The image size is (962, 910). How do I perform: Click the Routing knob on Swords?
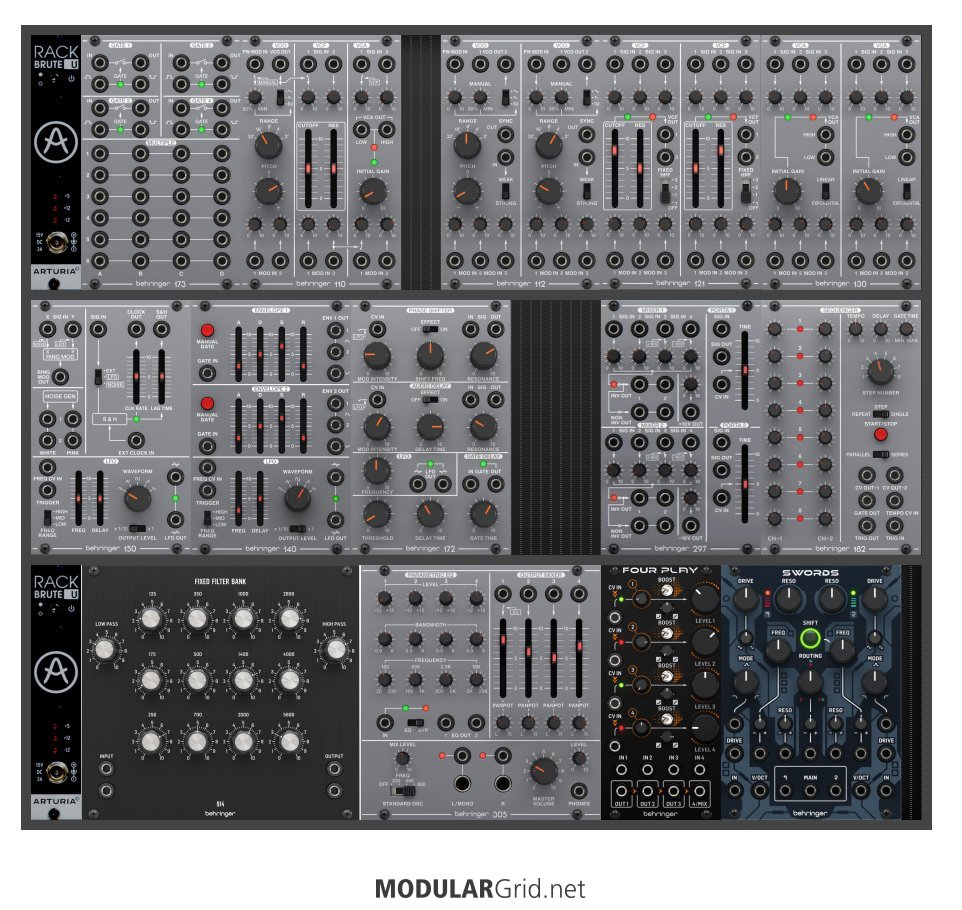pyautogui.click(x=810, y=681)
